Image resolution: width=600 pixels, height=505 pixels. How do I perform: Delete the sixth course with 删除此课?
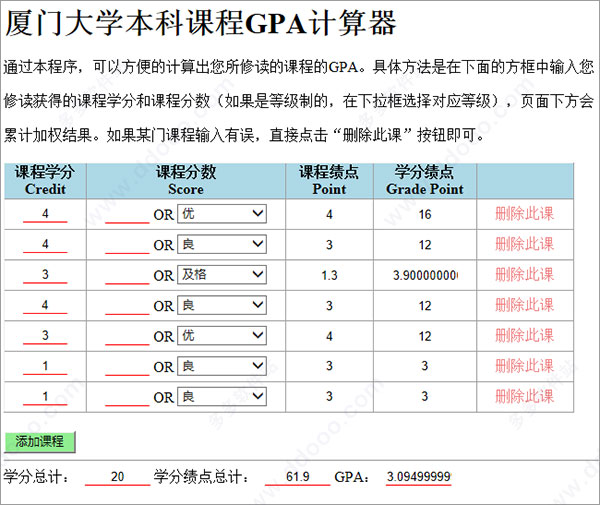525,366
